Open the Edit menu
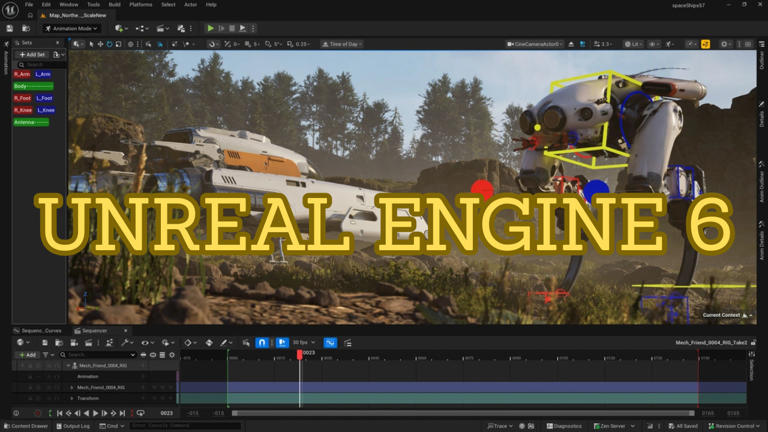Image resolution: width=768 pixels, height=432 pixels. tap(46, 4)
